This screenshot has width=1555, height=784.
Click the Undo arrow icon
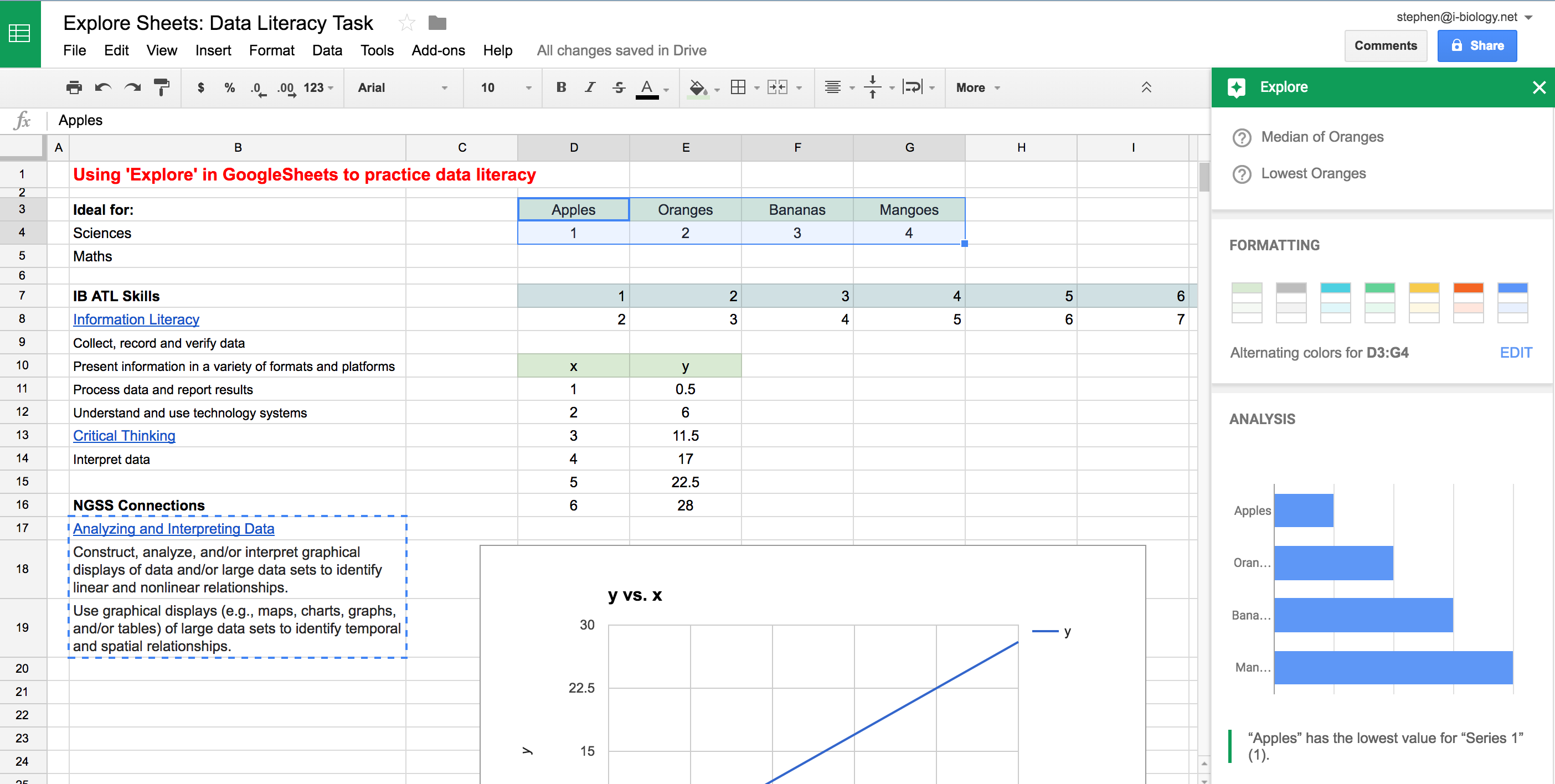pos(103,87)
